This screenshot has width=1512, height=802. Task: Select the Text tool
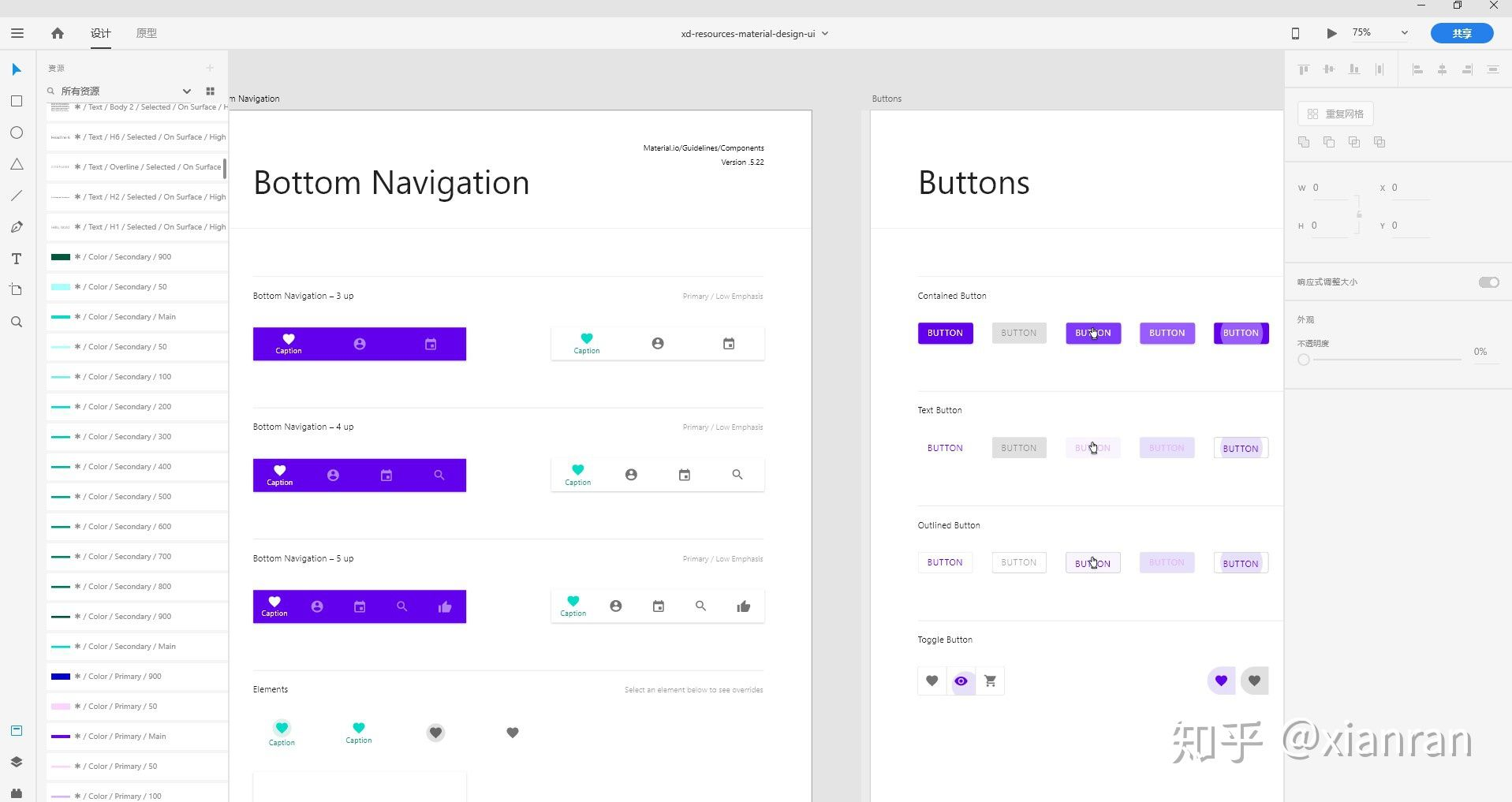tap(17, 259)
